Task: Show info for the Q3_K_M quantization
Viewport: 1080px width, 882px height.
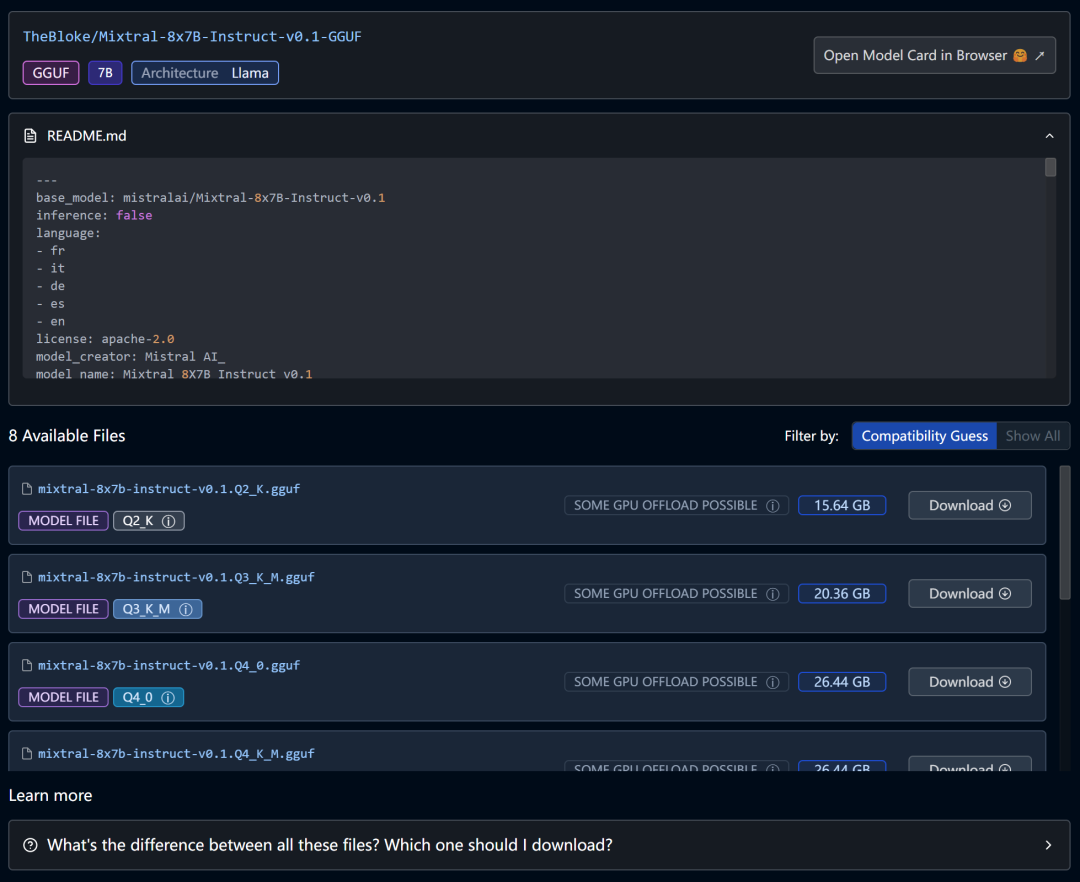Action: pos(185,609)
